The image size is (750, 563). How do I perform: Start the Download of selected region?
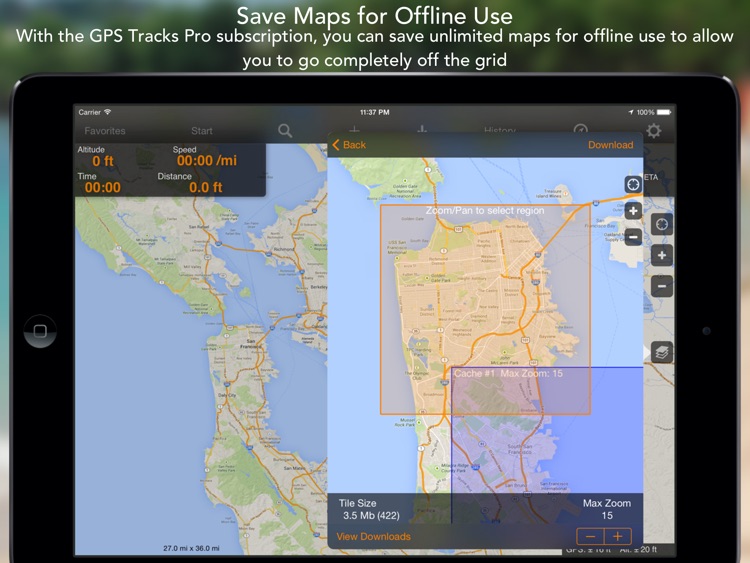point(610,145)
